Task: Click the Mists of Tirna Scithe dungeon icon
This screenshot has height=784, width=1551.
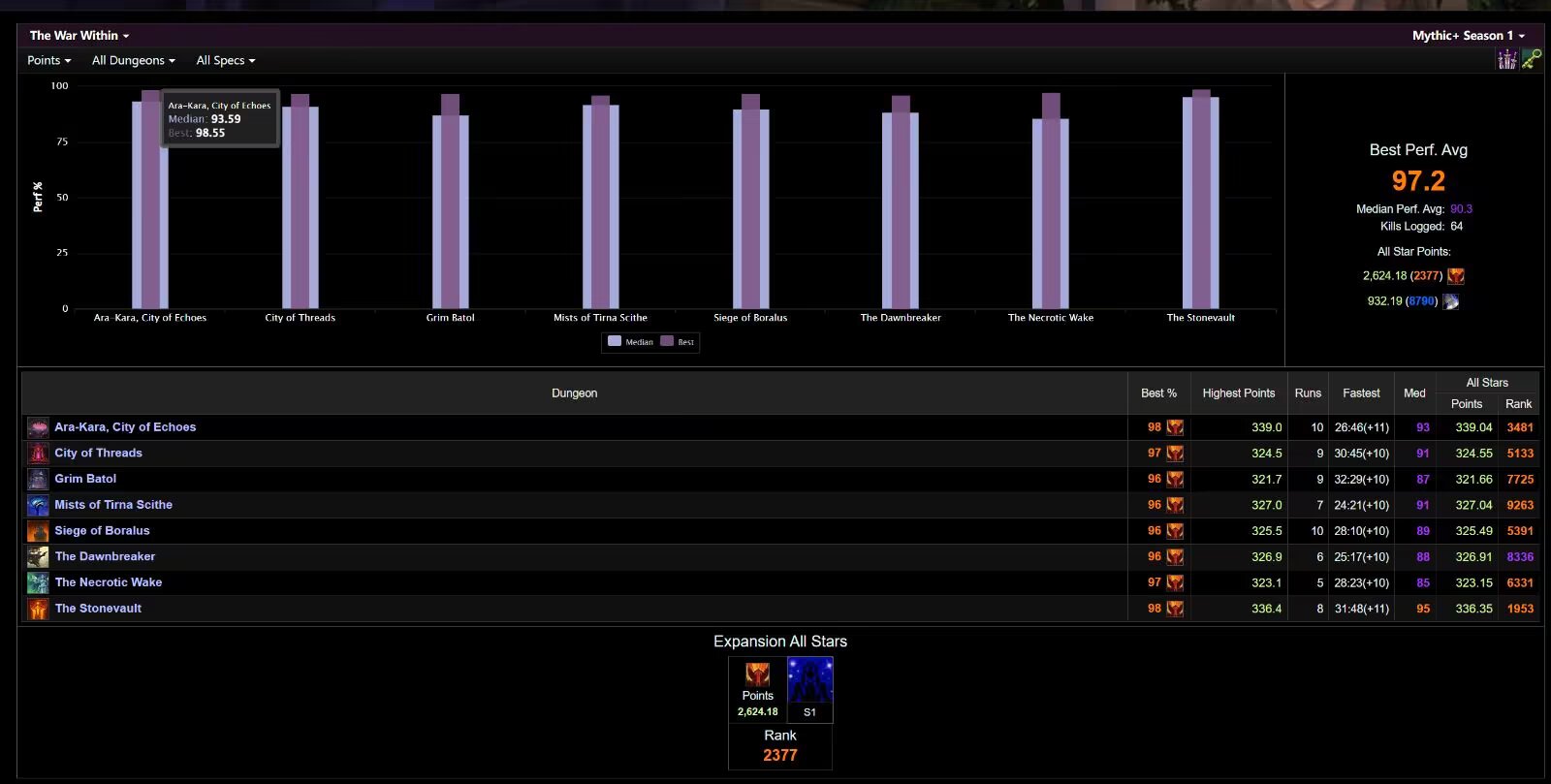Action: pyautogui.click(x=38, y=505)
